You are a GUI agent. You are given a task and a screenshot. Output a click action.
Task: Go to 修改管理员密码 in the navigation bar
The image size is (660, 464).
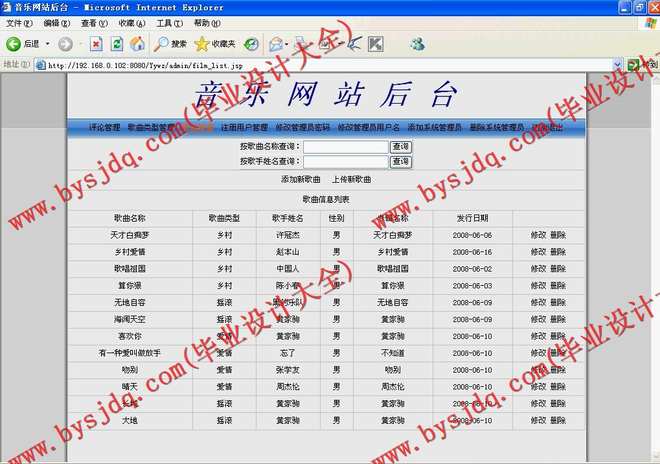pos(302,128)
